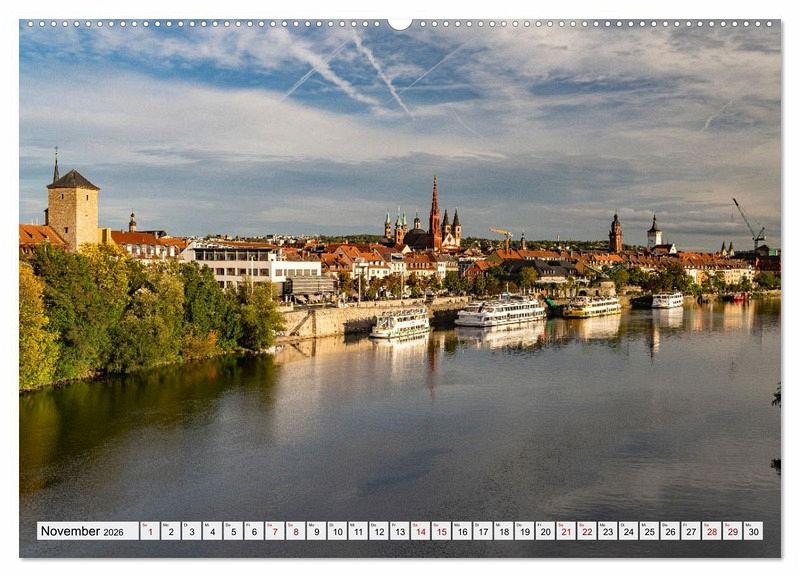Select day 18 in the calendar strip
Image resolution: width=800 pixels, height=577 pixels.
[x=504, y=531]
